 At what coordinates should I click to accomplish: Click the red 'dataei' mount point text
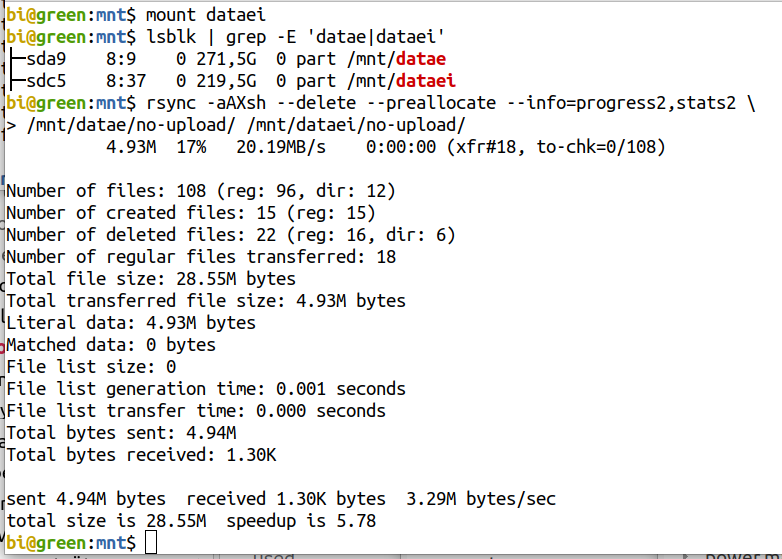426,81
